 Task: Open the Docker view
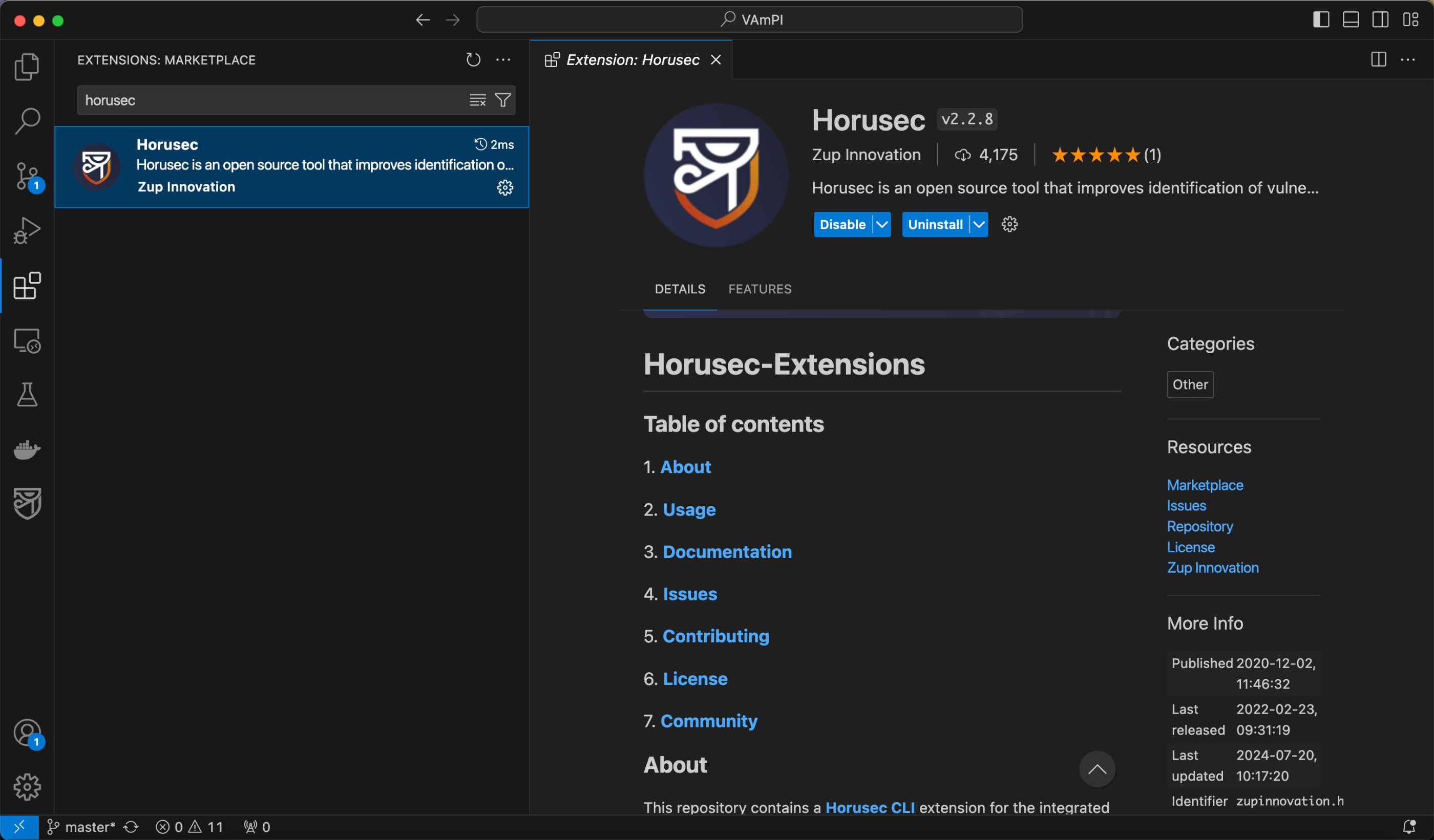click(27, 449)
